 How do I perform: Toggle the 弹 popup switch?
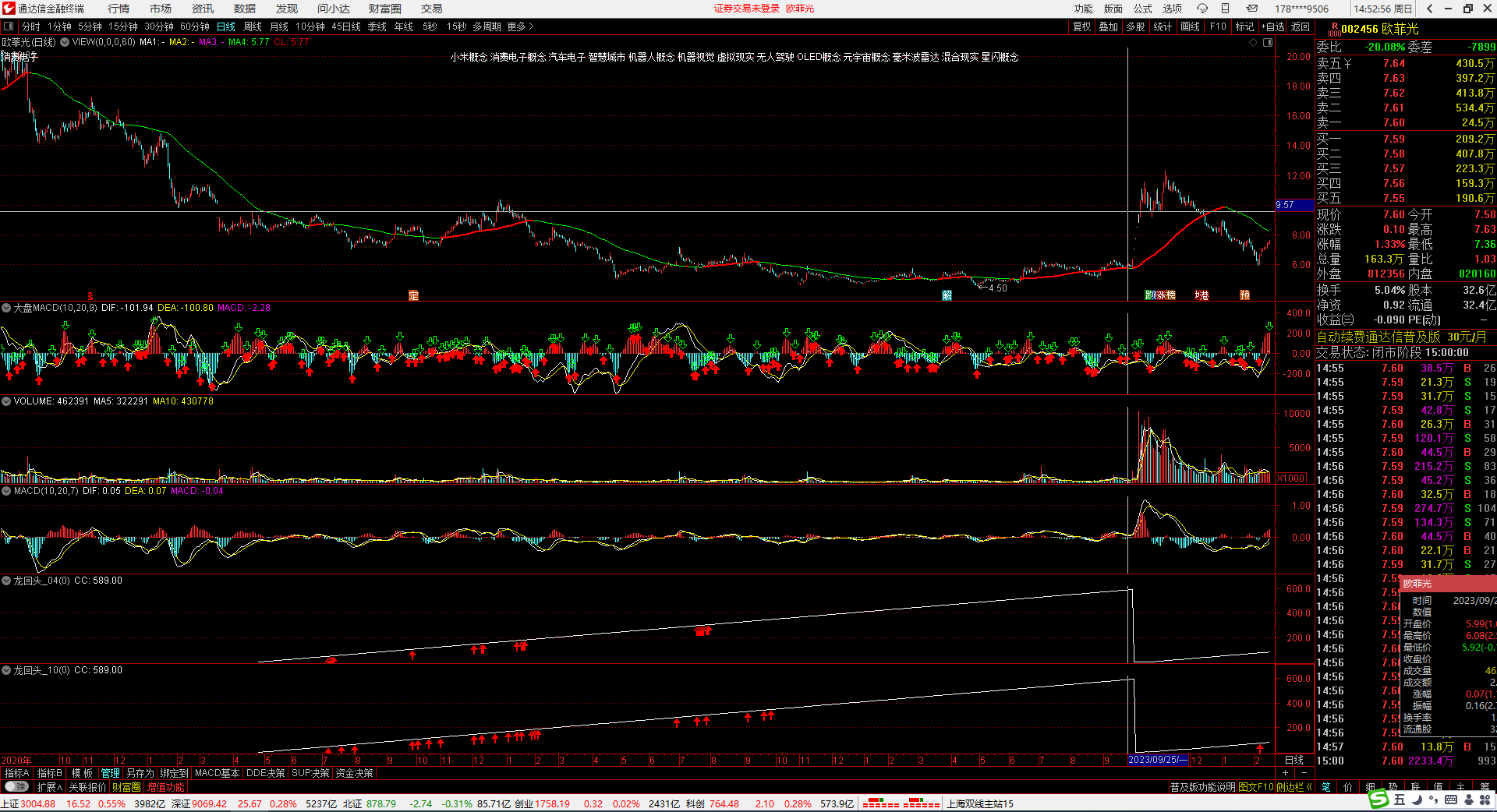coord(18,787)
